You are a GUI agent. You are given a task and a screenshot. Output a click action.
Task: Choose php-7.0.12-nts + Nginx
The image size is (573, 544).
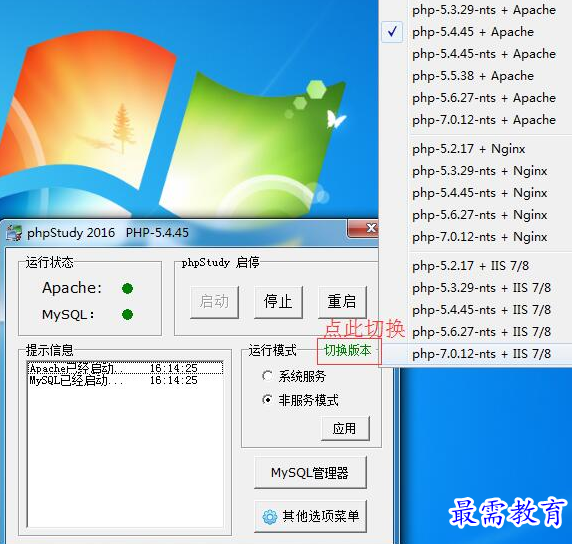tap(477, 237)
